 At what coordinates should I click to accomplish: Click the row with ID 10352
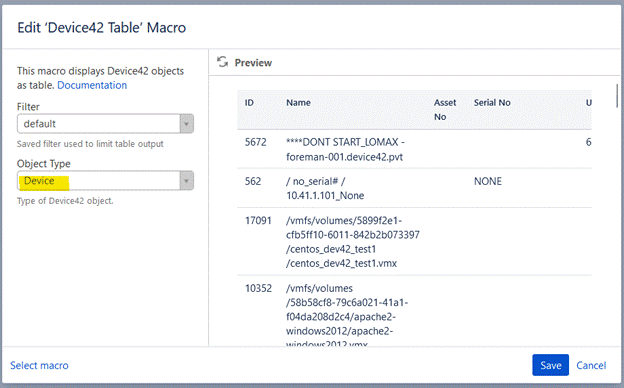tap(414, 310)
